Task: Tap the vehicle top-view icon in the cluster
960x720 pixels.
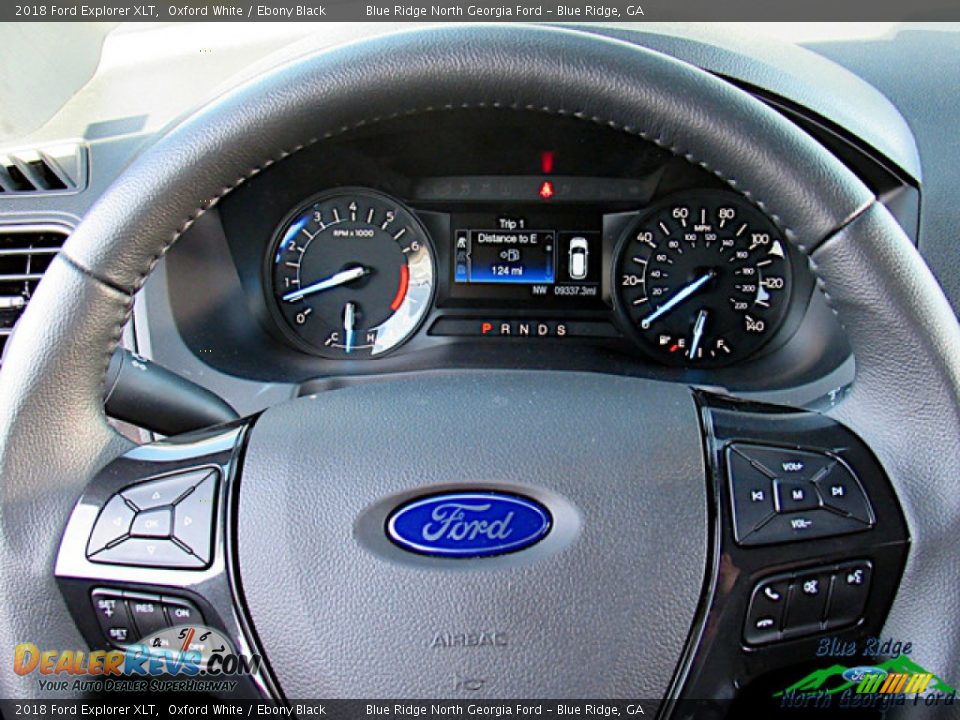Action: (x=578, y=257)
